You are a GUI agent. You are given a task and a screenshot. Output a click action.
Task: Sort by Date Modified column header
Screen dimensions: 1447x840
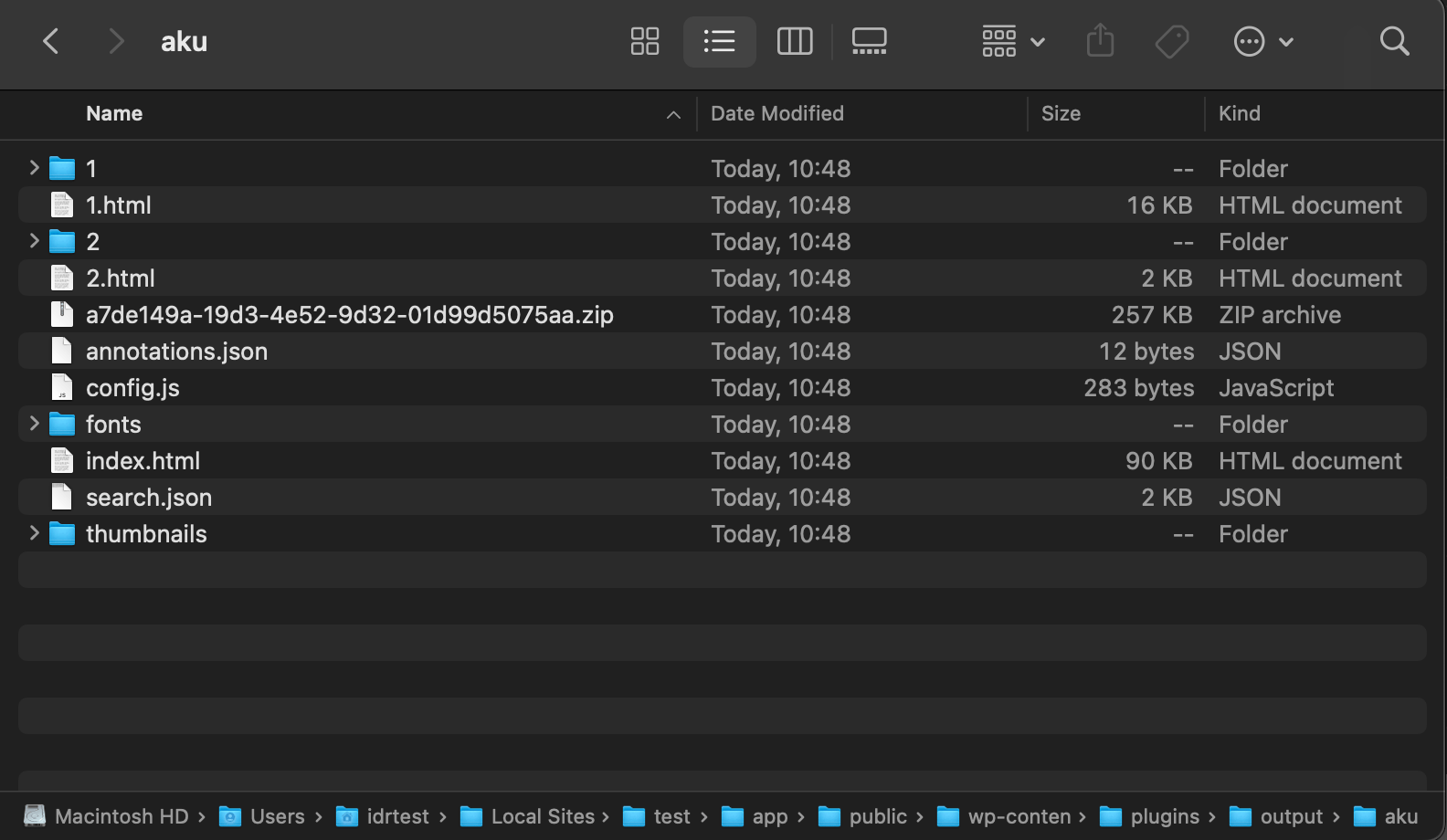776,113
